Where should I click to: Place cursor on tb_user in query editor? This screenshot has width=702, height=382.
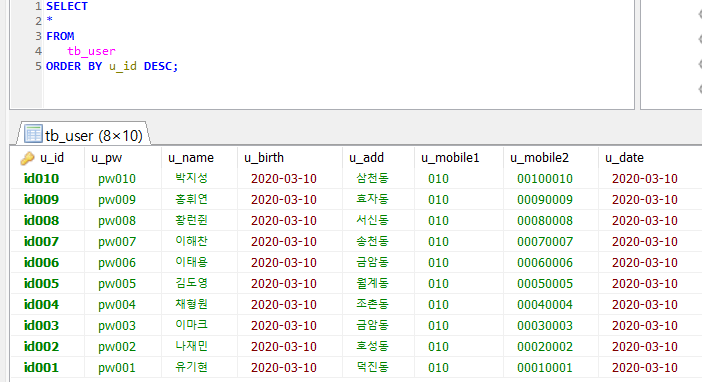91,52
